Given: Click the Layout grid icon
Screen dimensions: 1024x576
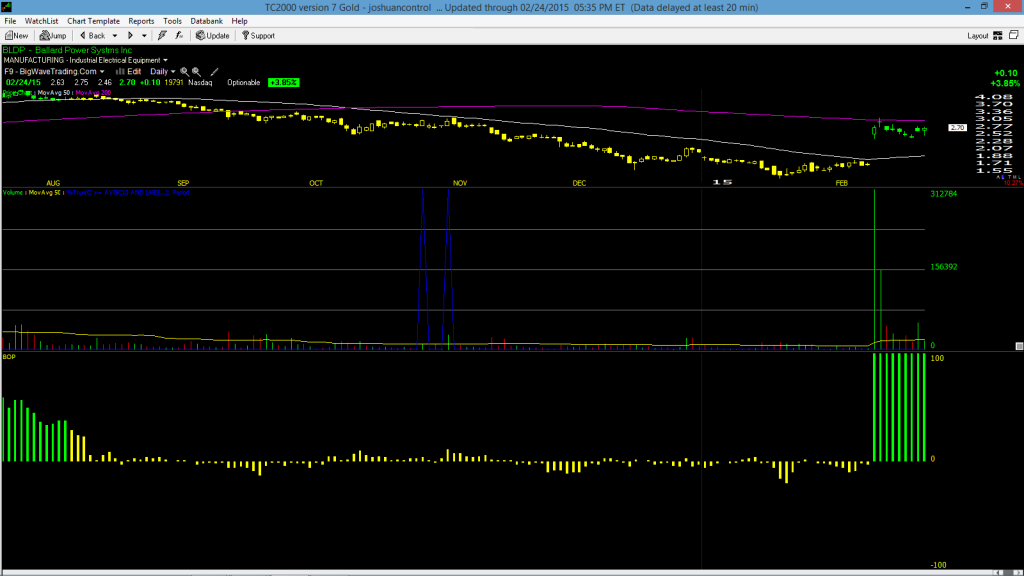Looking at the screenshot, I should (998, 36).
